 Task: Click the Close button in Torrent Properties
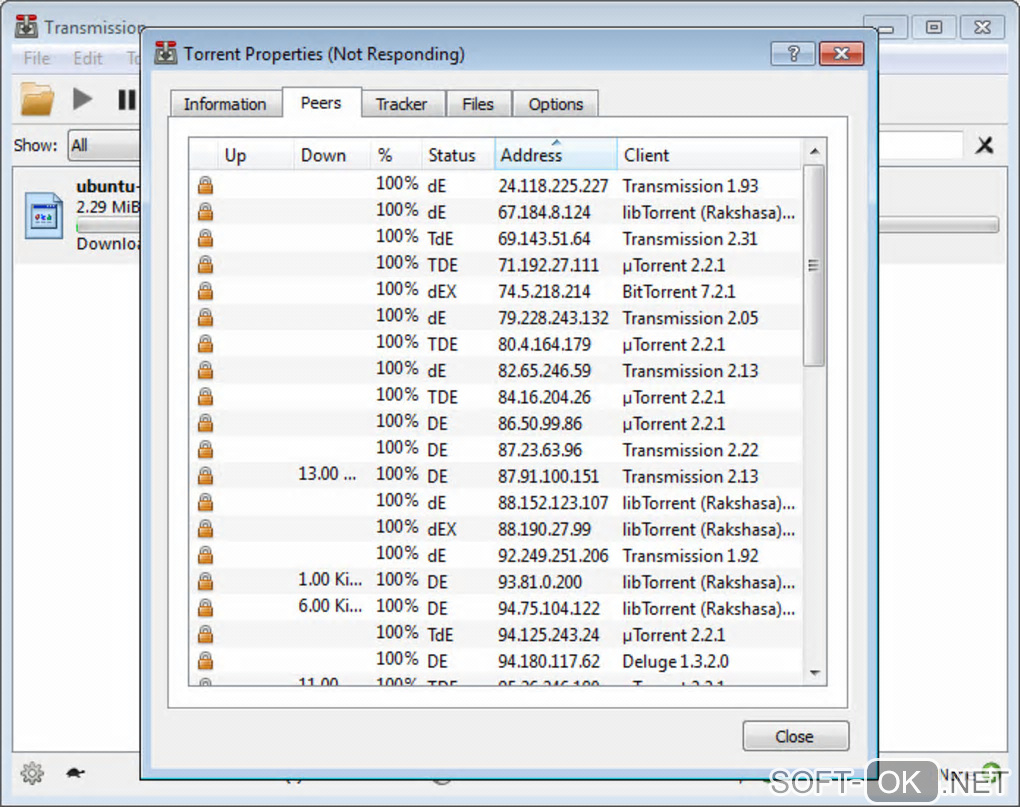[795, 736]
